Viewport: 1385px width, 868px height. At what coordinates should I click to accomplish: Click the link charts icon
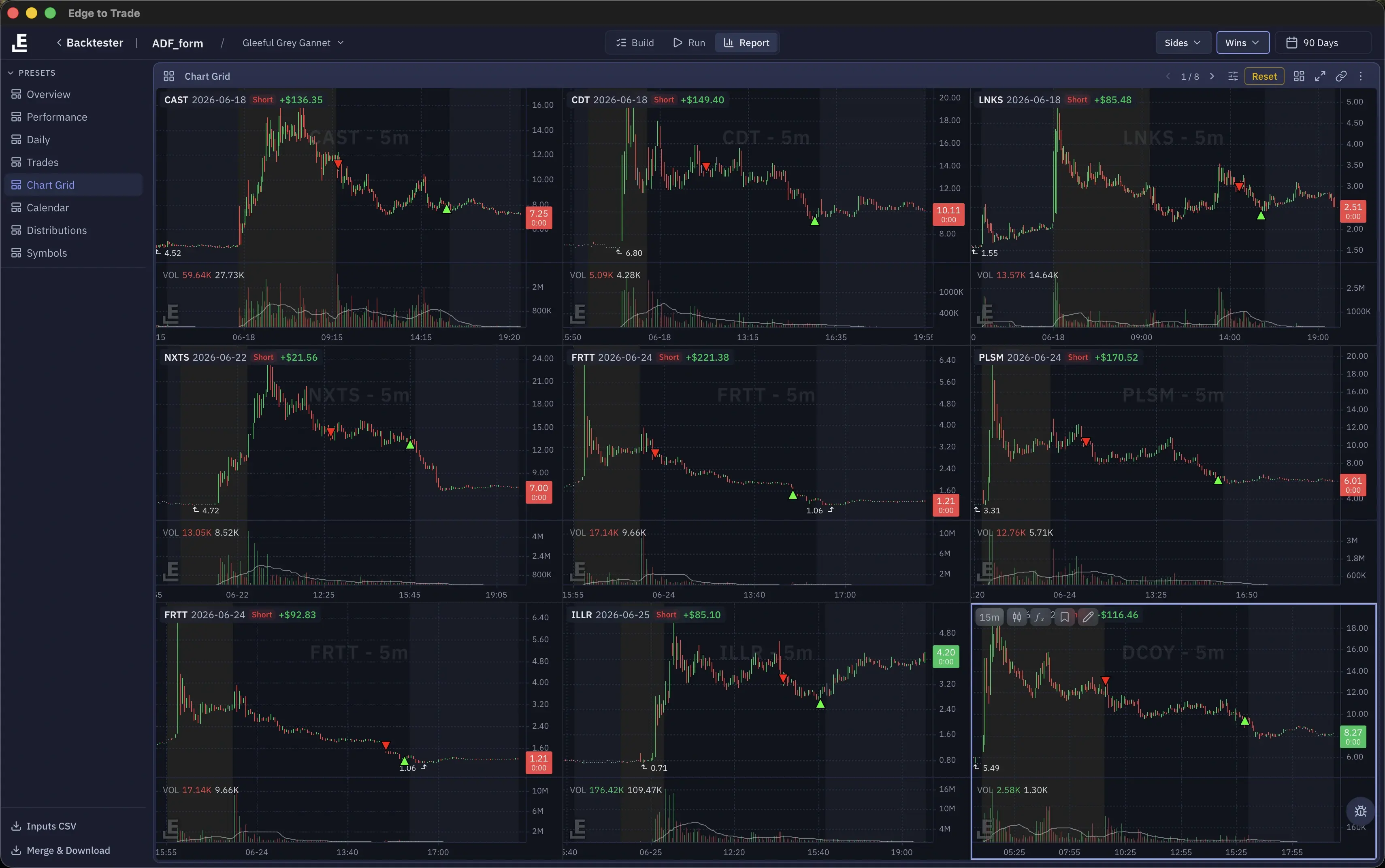(x=1341, y=77)
